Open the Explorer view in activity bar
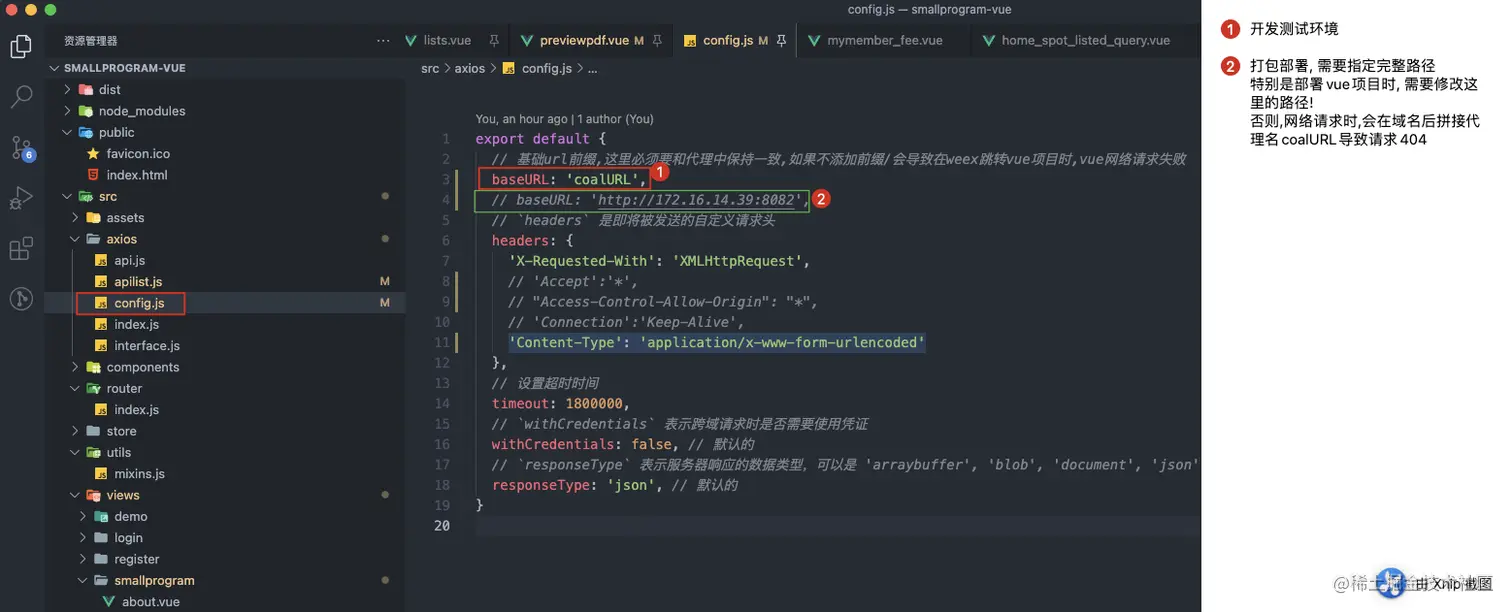Image resolution: width=1512 pixels, height=612 pixels. click(21, 46)
